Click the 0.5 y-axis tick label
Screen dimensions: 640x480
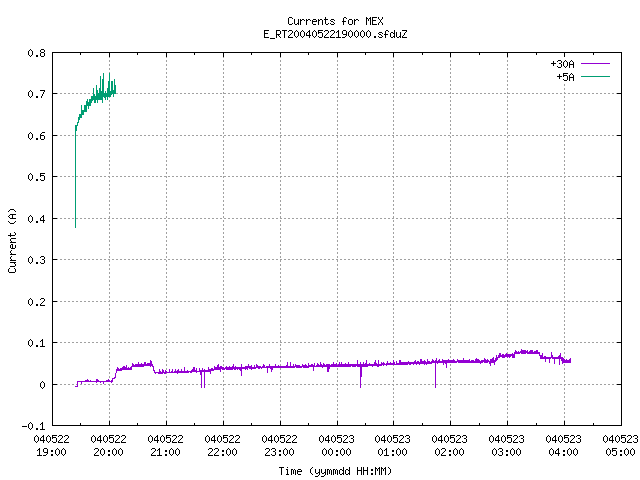coord(36,177)
